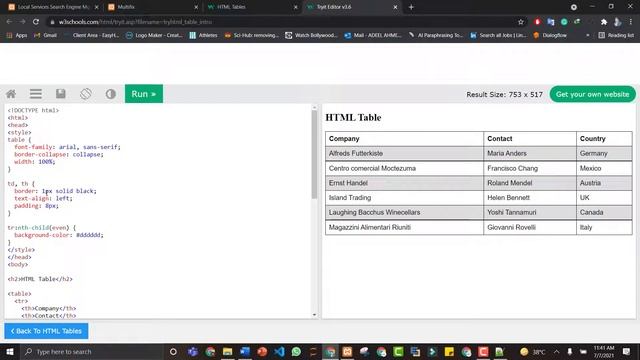Click the w3schools address bar

(x=282, y=22)
